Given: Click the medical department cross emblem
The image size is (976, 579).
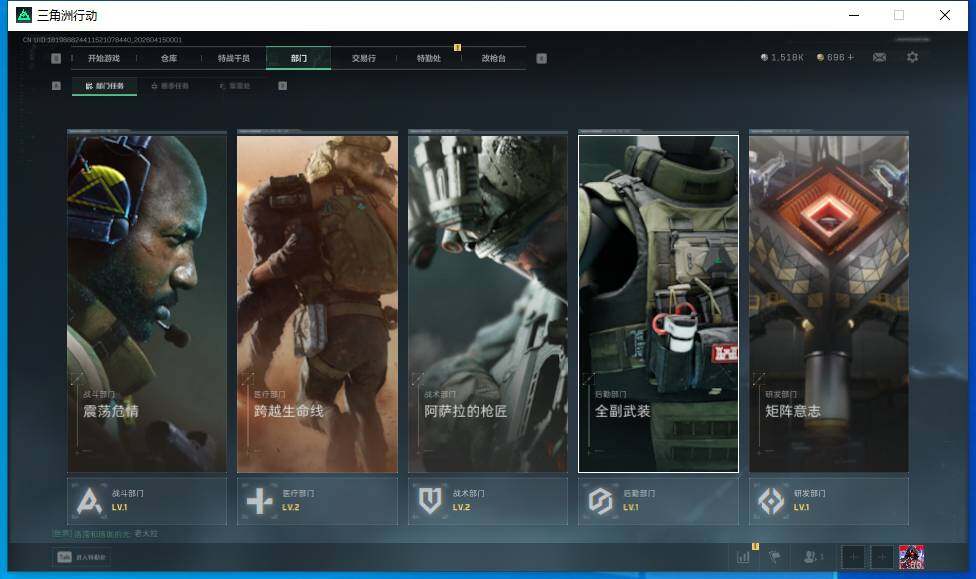Looking at the screenshot, I should (x=260, y=501).
